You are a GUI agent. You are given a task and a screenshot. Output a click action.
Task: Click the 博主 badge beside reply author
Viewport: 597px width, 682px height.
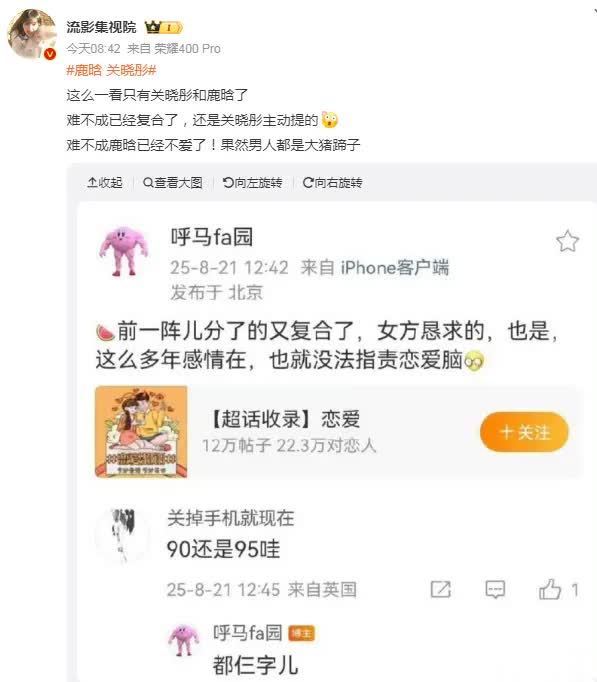301,633
